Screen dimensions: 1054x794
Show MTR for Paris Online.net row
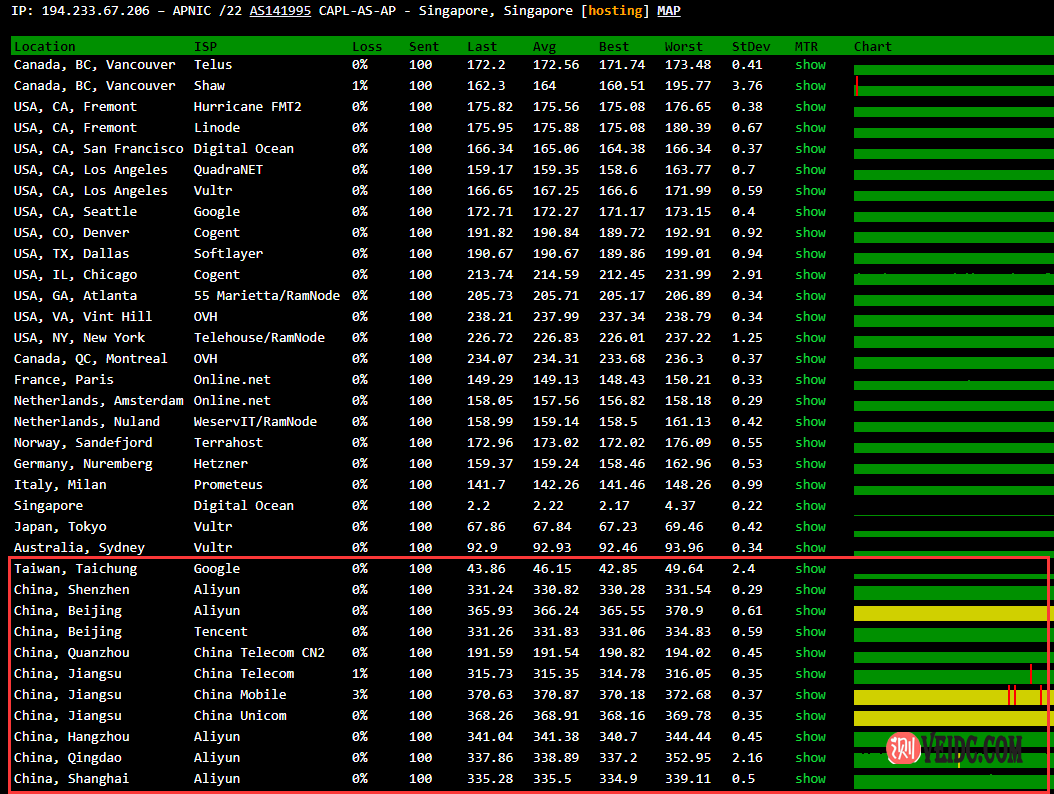[810, 380]
